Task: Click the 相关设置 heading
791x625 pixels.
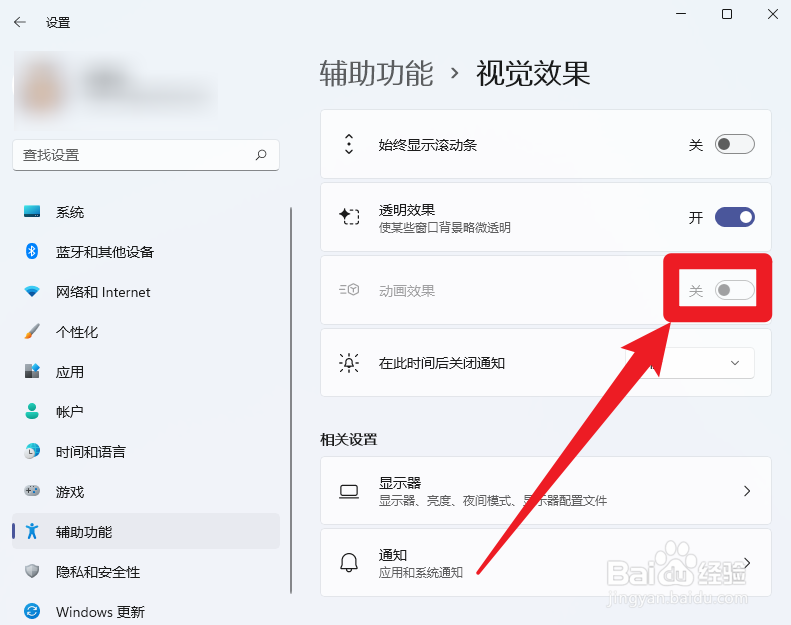Action: point(349,439)
